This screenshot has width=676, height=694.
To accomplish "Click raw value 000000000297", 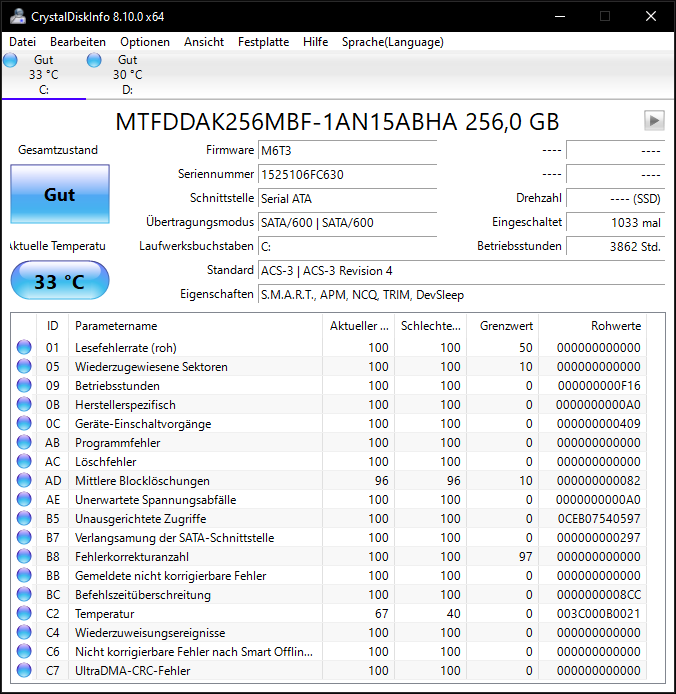I will [599, 538].
